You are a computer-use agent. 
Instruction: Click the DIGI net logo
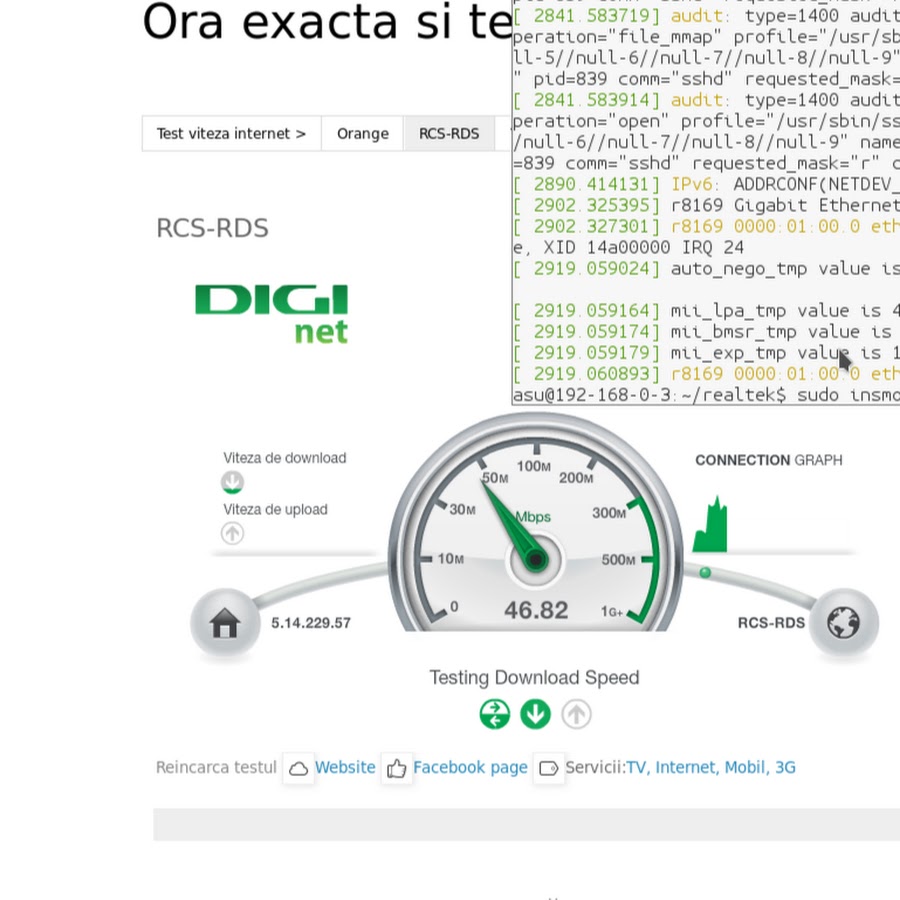click(271, 314)
